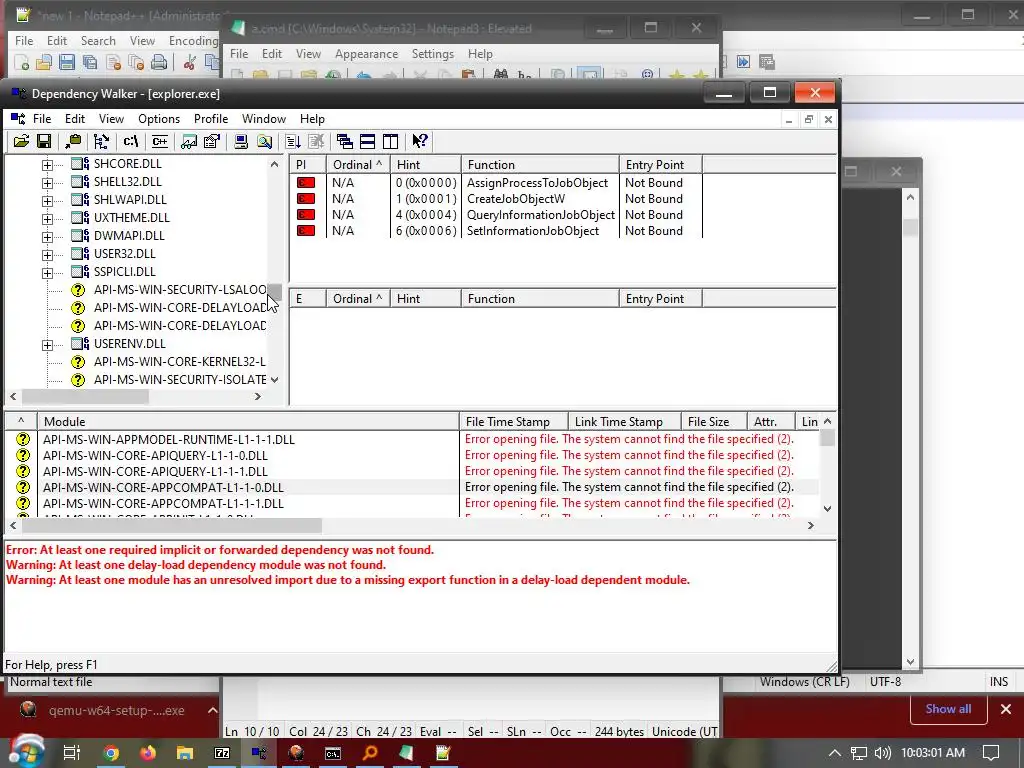
Task: Click the Print icon in Notepad++ toolbar
Action: point(159,63)
